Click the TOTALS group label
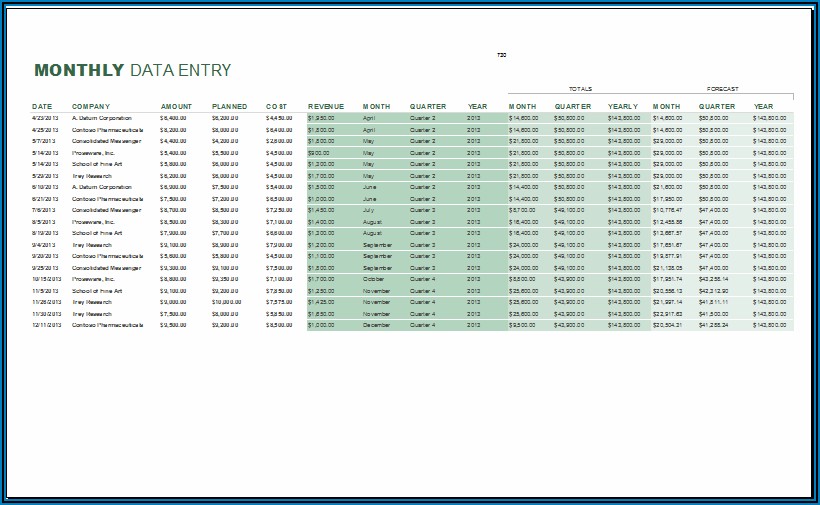This screenshot has height=505, width=820. (x=580, y=89)
